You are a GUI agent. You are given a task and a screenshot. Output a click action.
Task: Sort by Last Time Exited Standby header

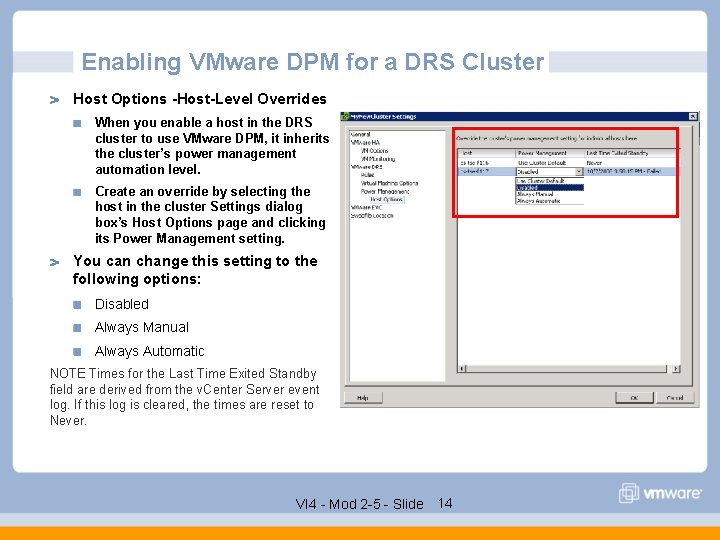click(631, 153)
